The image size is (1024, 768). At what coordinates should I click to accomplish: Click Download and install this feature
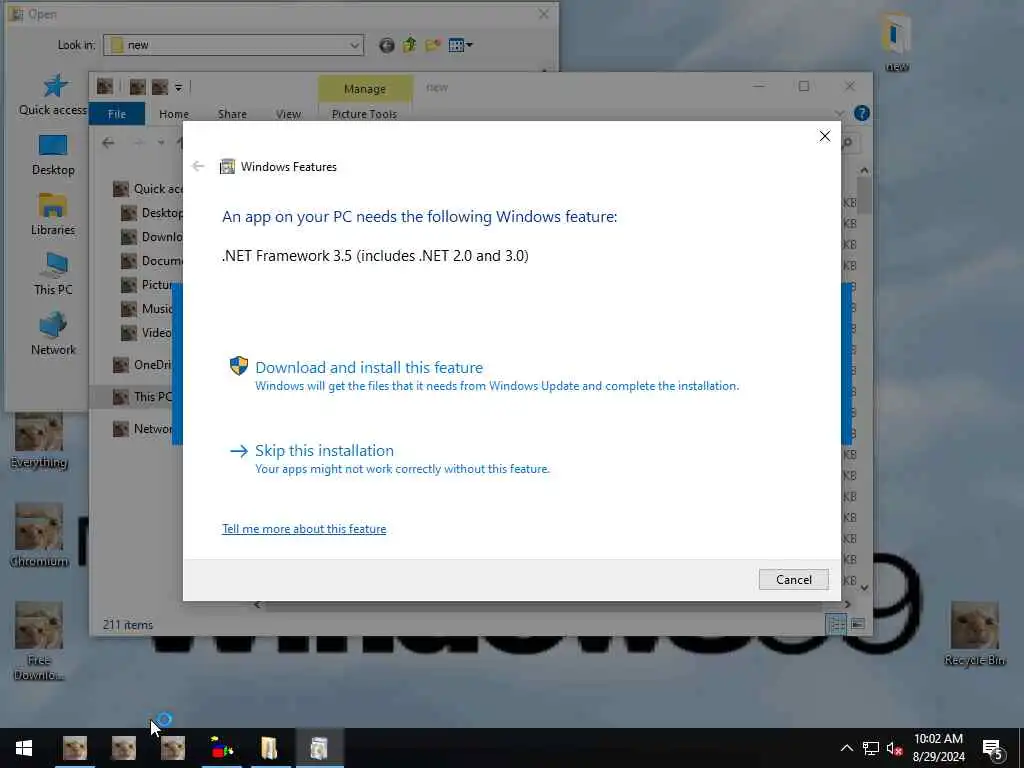369,367
